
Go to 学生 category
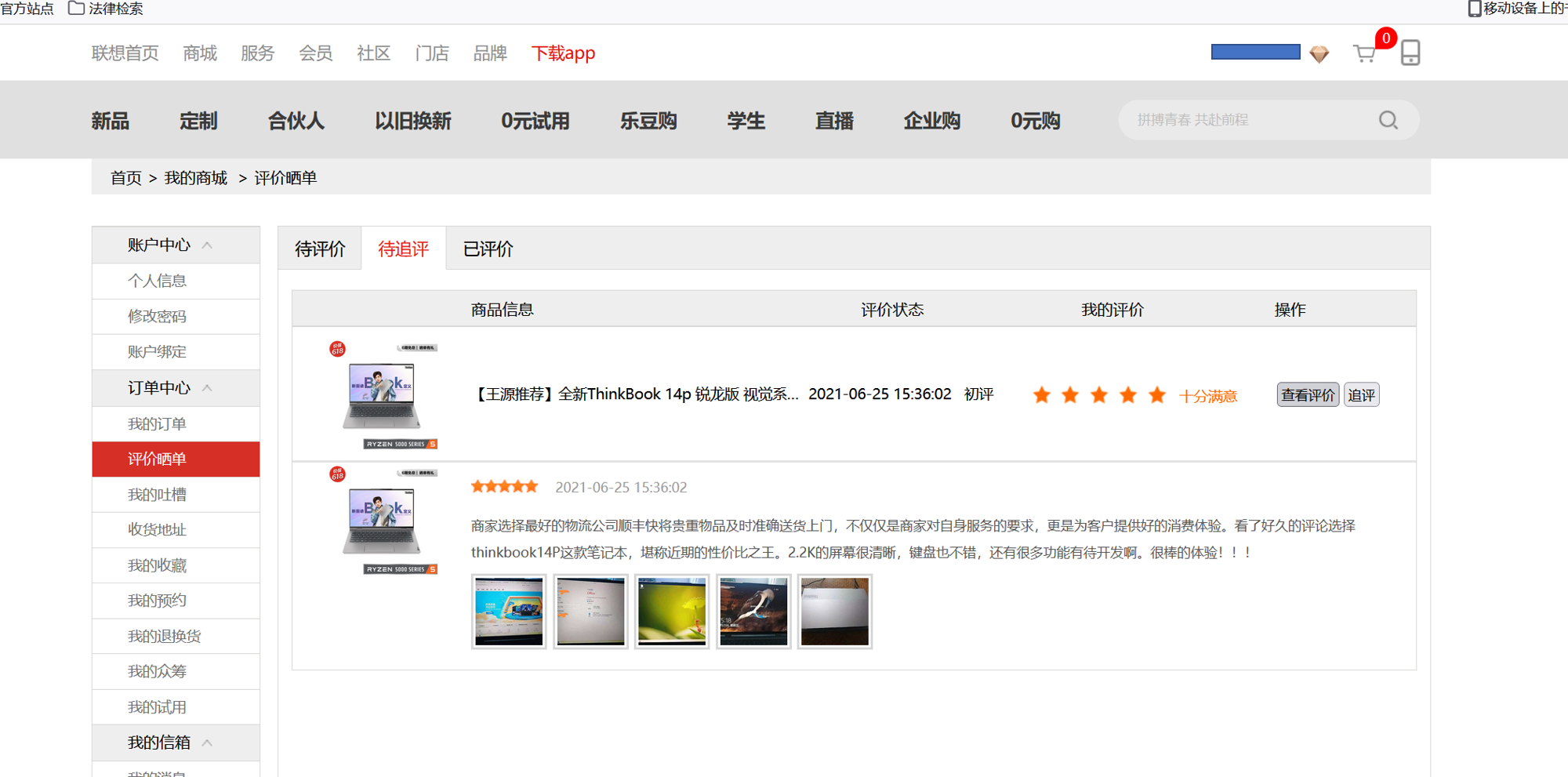[x=746, y=121]
